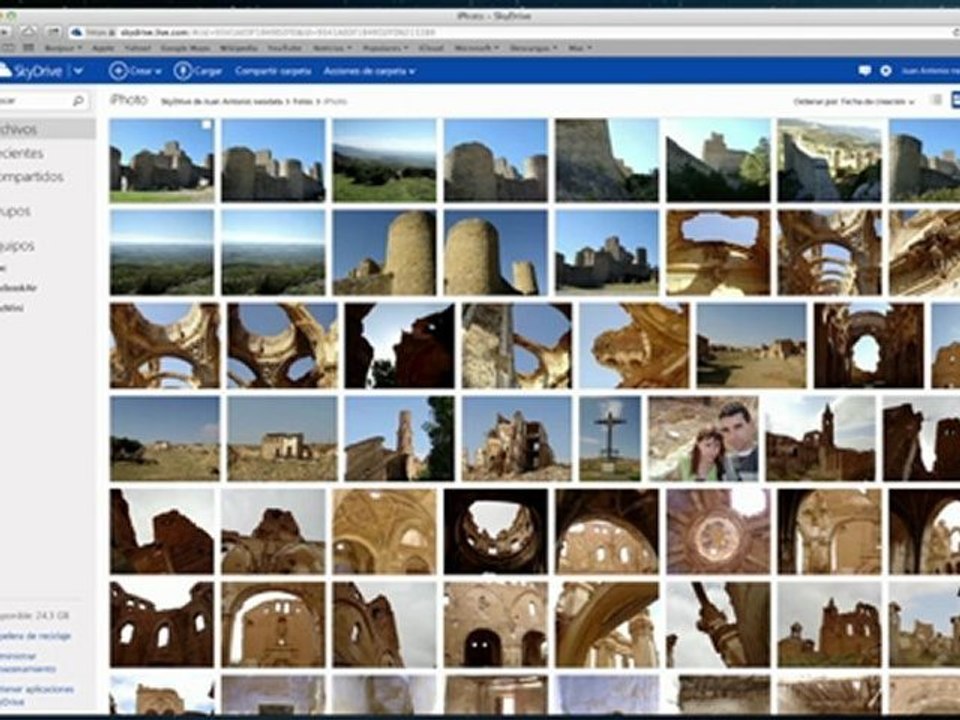Open the Google Maps bookmark
The width and height of the screenshot is (960, 720).
185,47
